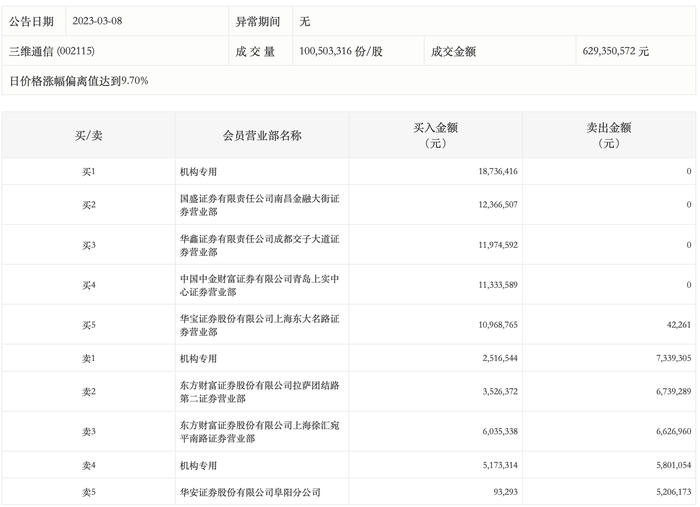700x507 pixels.
Task: Select the announcement date 2023-03-08
Action: point(97,21)
